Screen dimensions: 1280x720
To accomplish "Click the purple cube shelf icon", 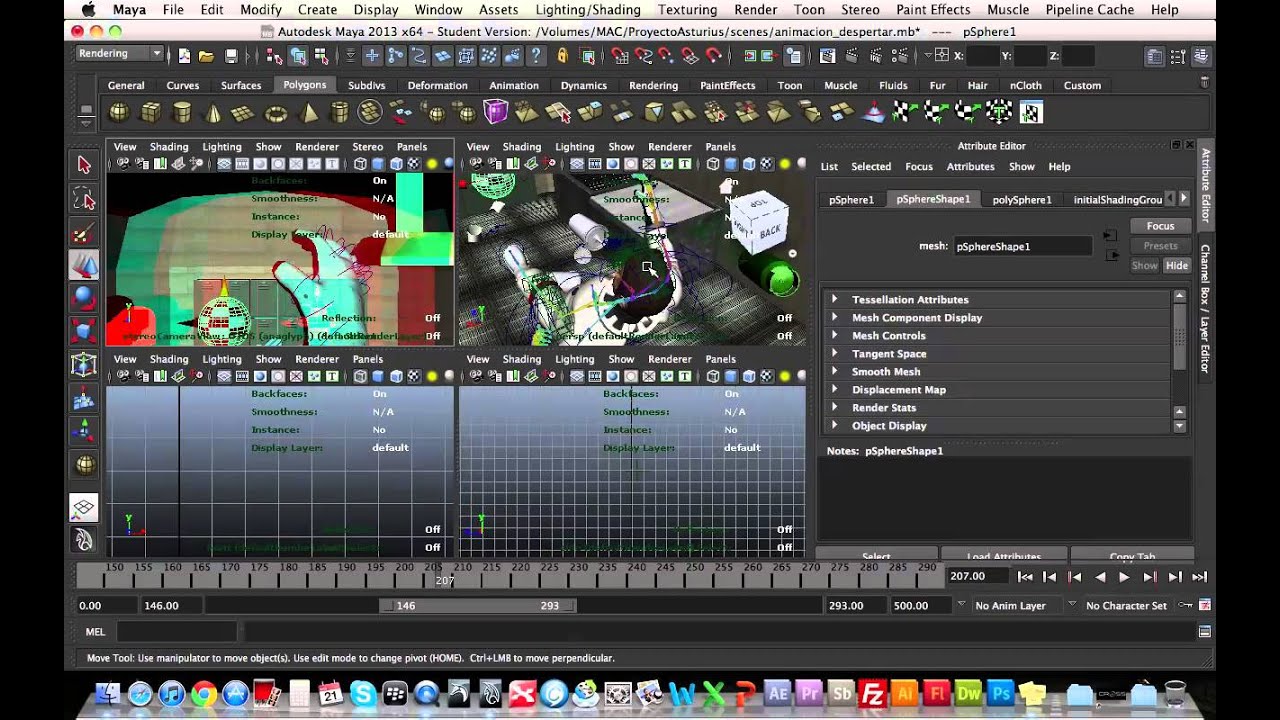I will click(496, 112).
